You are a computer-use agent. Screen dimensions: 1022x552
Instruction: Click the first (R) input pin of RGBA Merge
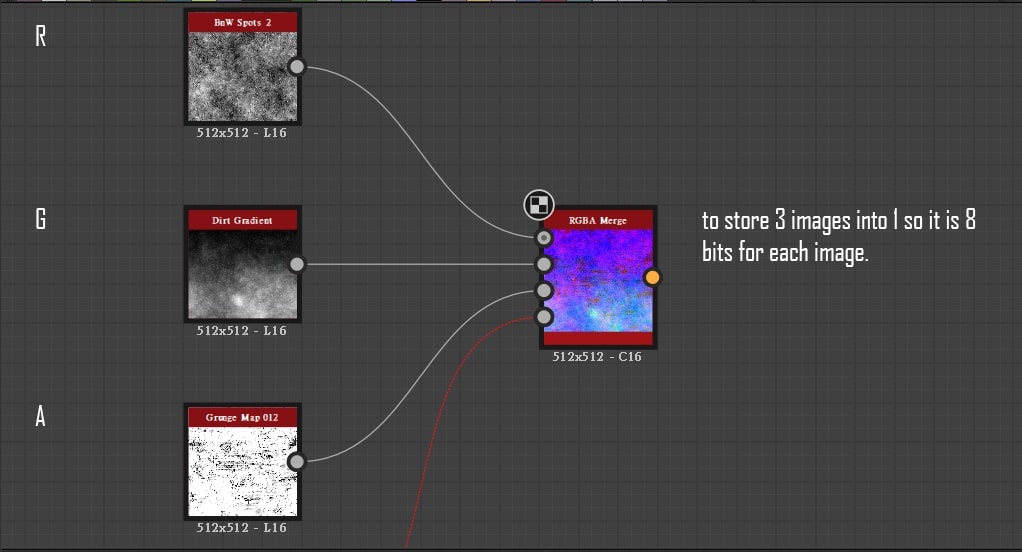pyautogui.click(x=544, y=238)
